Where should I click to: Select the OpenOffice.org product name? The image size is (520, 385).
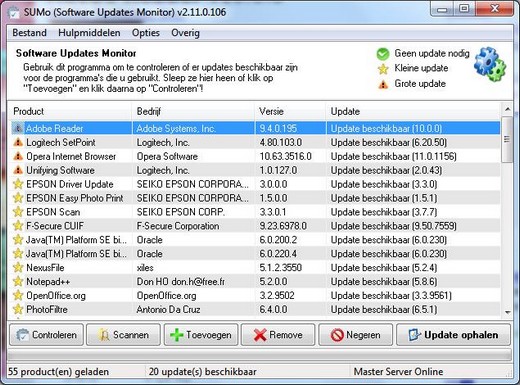(x=56, y=296)
